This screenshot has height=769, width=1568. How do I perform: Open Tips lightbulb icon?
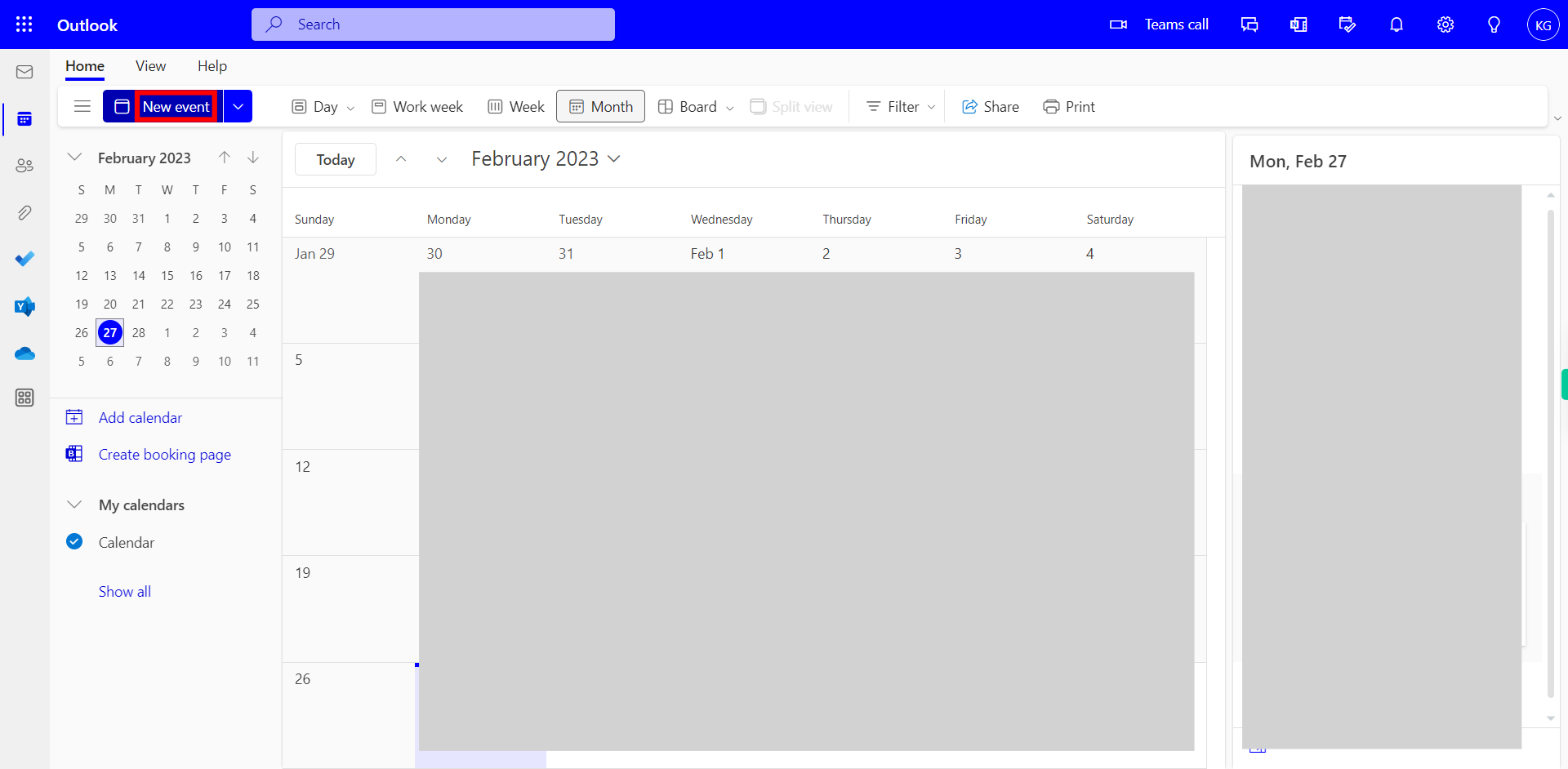coord(1494,24)
